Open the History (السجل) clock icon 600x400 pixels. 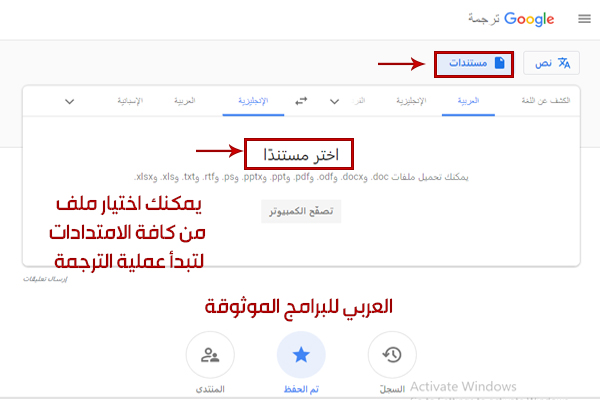coord(393,355)
